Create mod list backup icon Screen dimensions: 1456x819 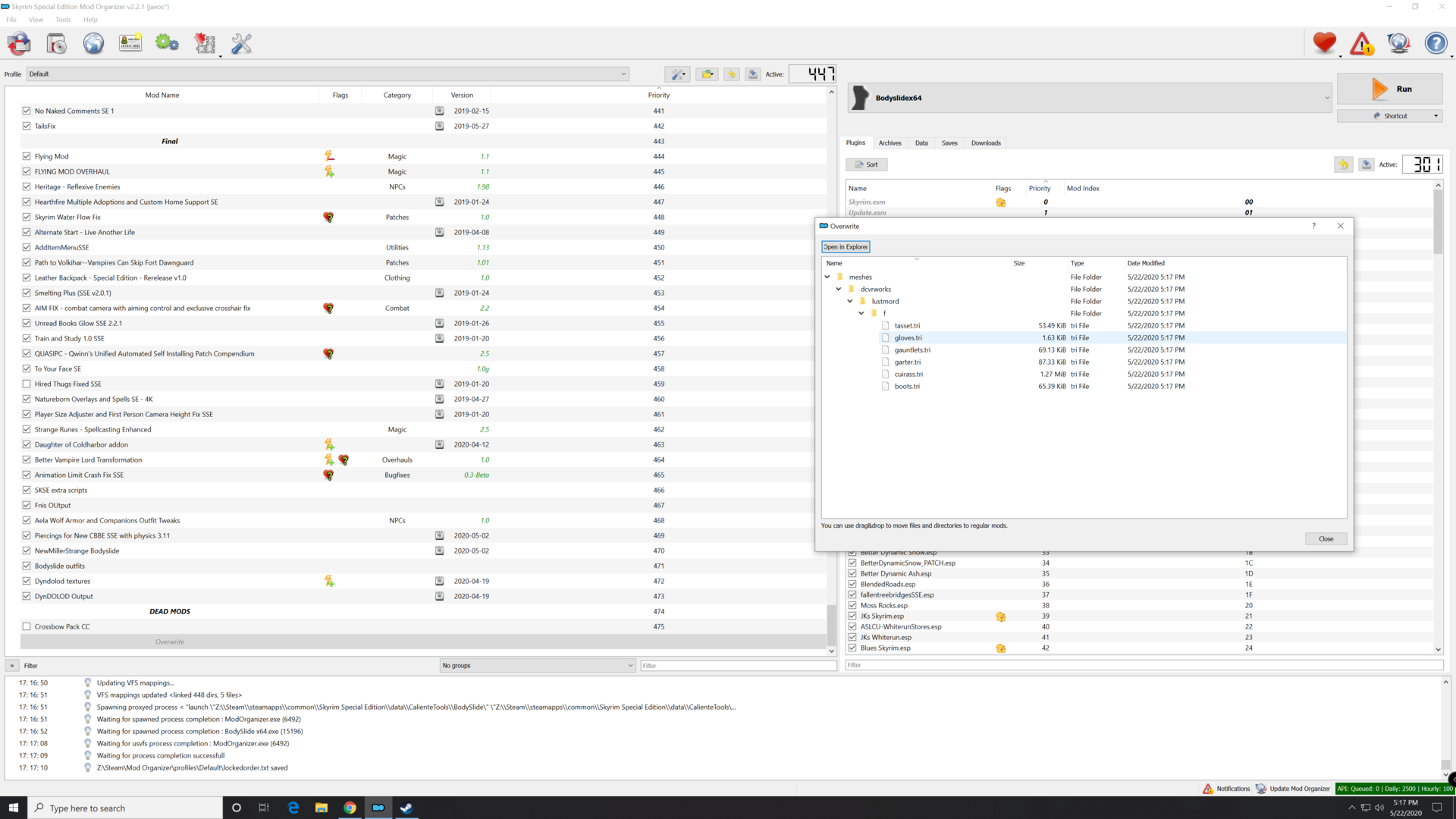click(x=752, y=74)
